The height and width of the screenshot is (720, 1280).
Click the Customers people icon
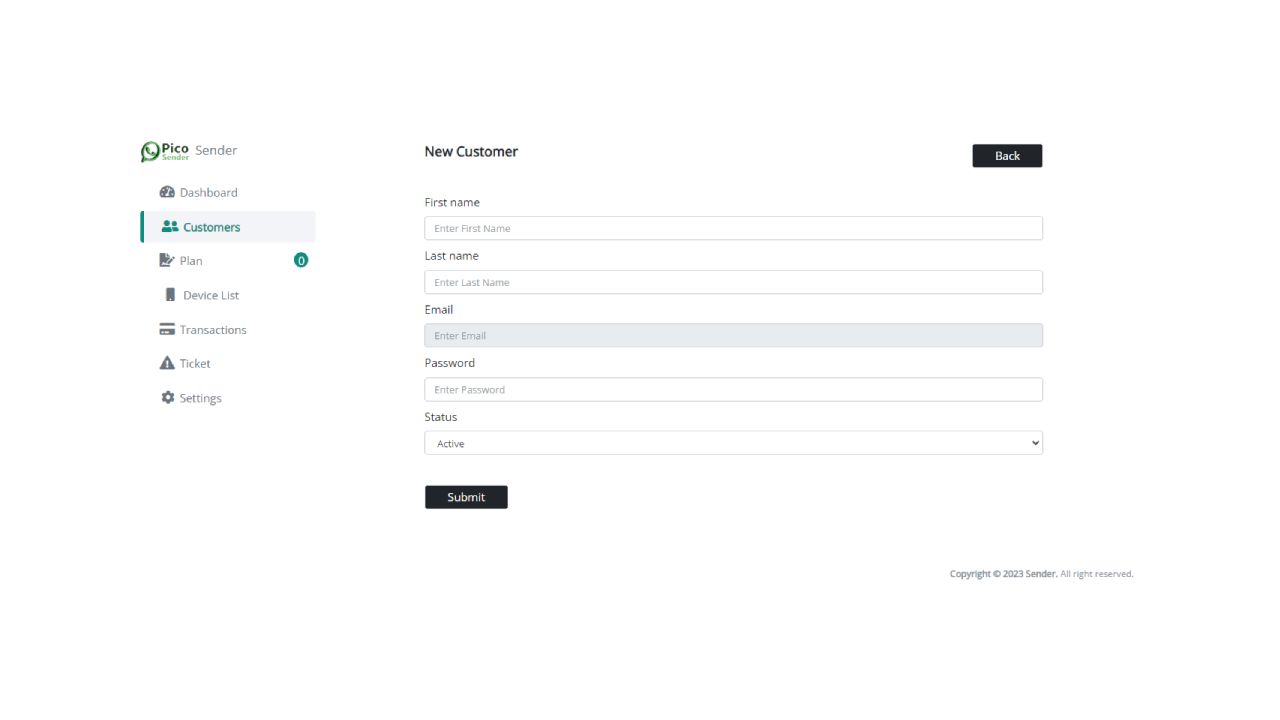170,227
